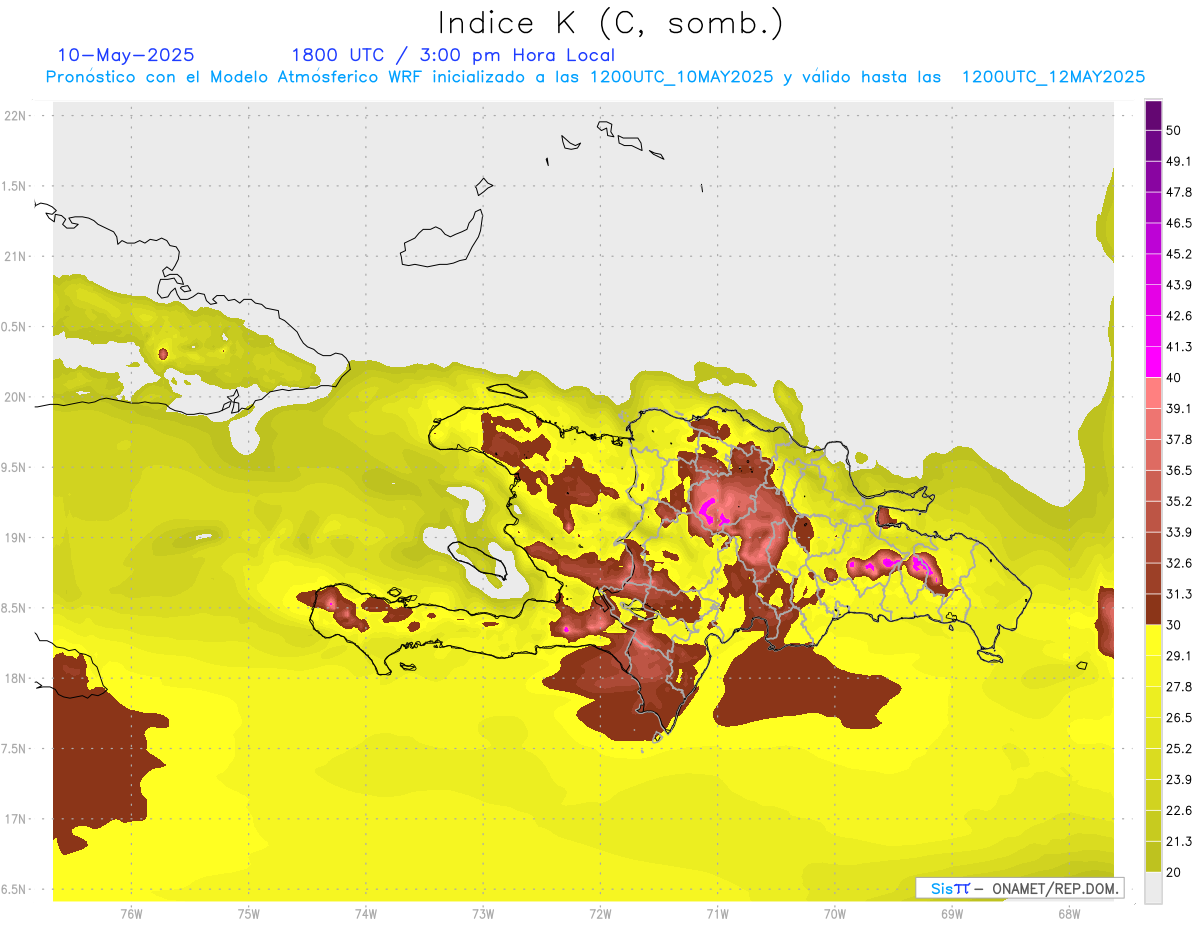Image resolution: width=1200 pixels, height=927 pixels.
Task: Click the 'Indice K (C, somb.)' chart title
Action: [611, 23]
